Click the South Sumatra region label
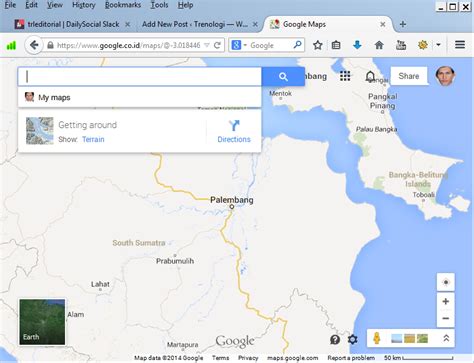This screenshot has height=363, width=474. (x=139, y=243)
